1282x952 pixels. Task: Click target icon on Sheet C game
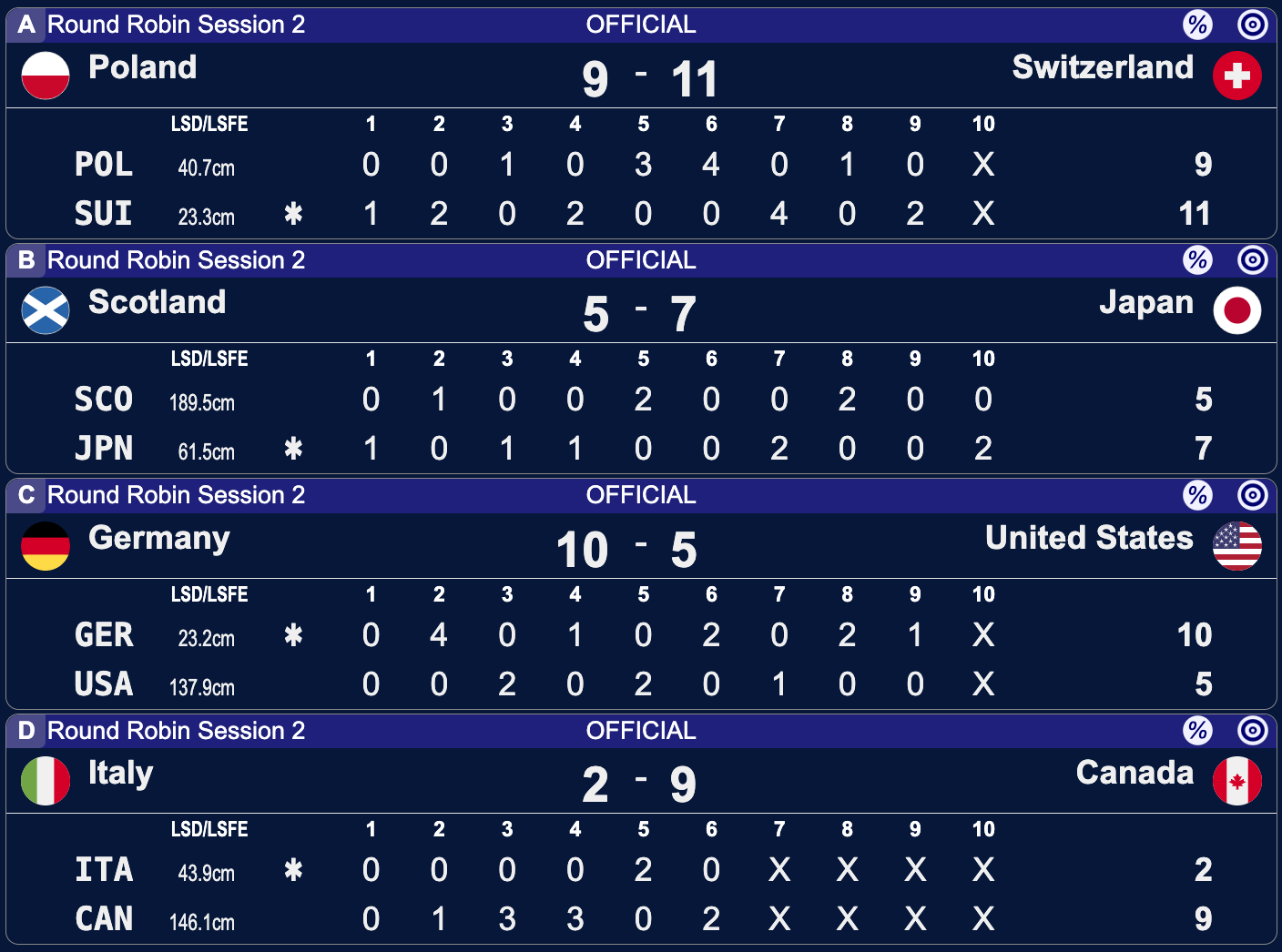[1253, 495]
